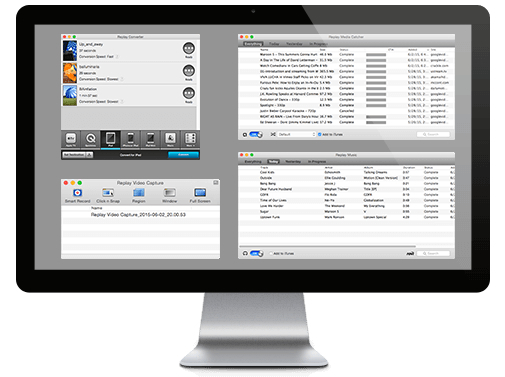Click the Search field in Replay Music

[433, 253]
